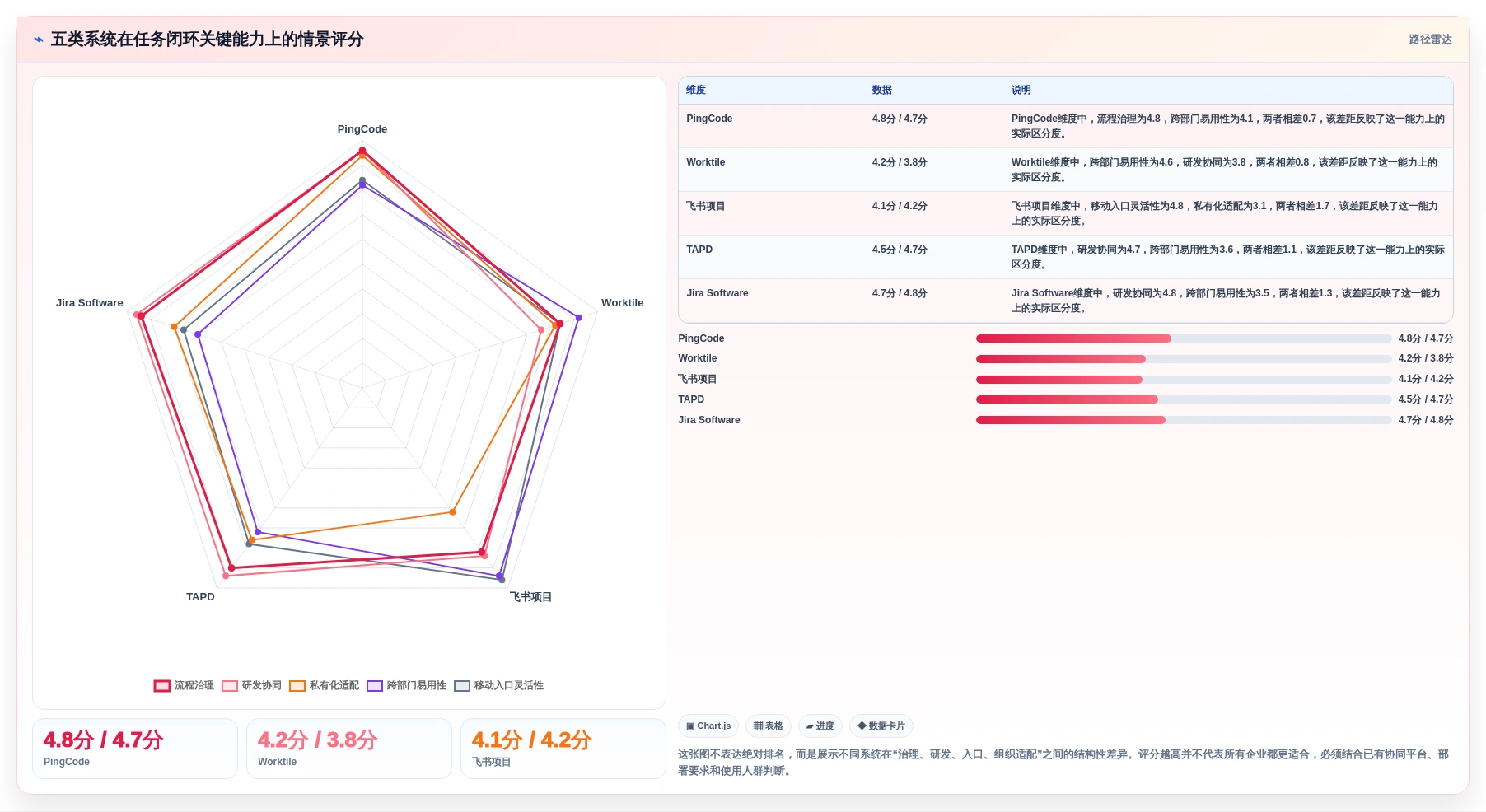
Task: Hide the 移动入口灵活性 legend series
Action: click(x=499, y=685)
